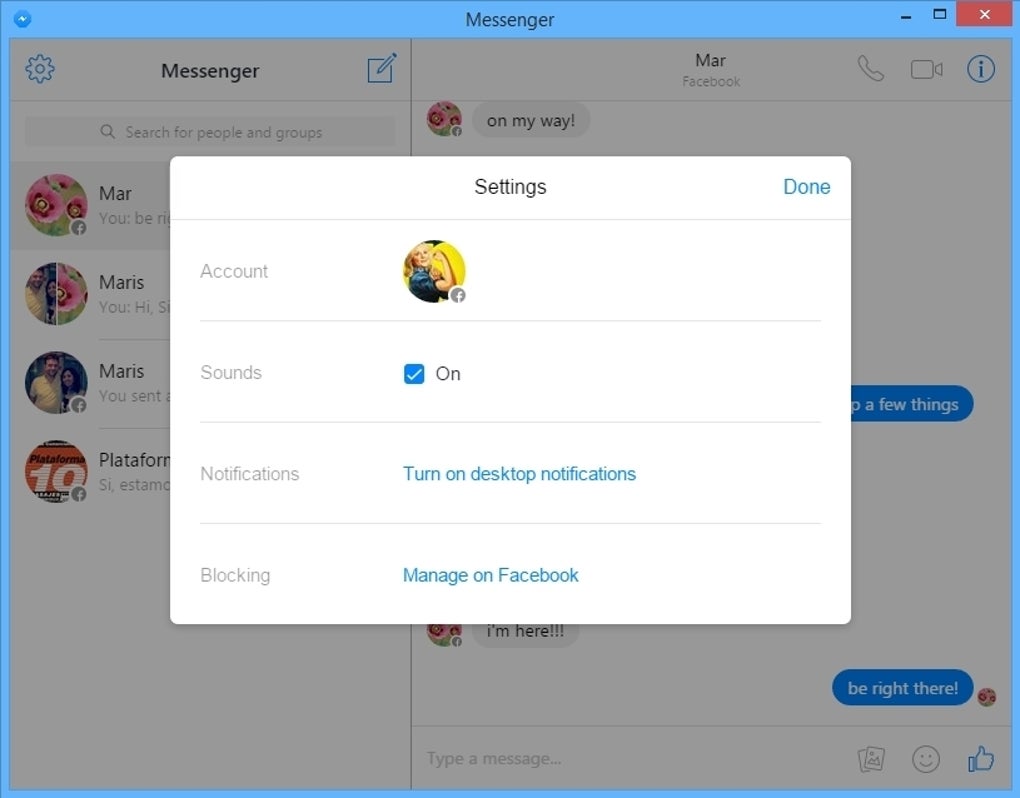
Task: Click the search for people and groups field
Action: 210,132
